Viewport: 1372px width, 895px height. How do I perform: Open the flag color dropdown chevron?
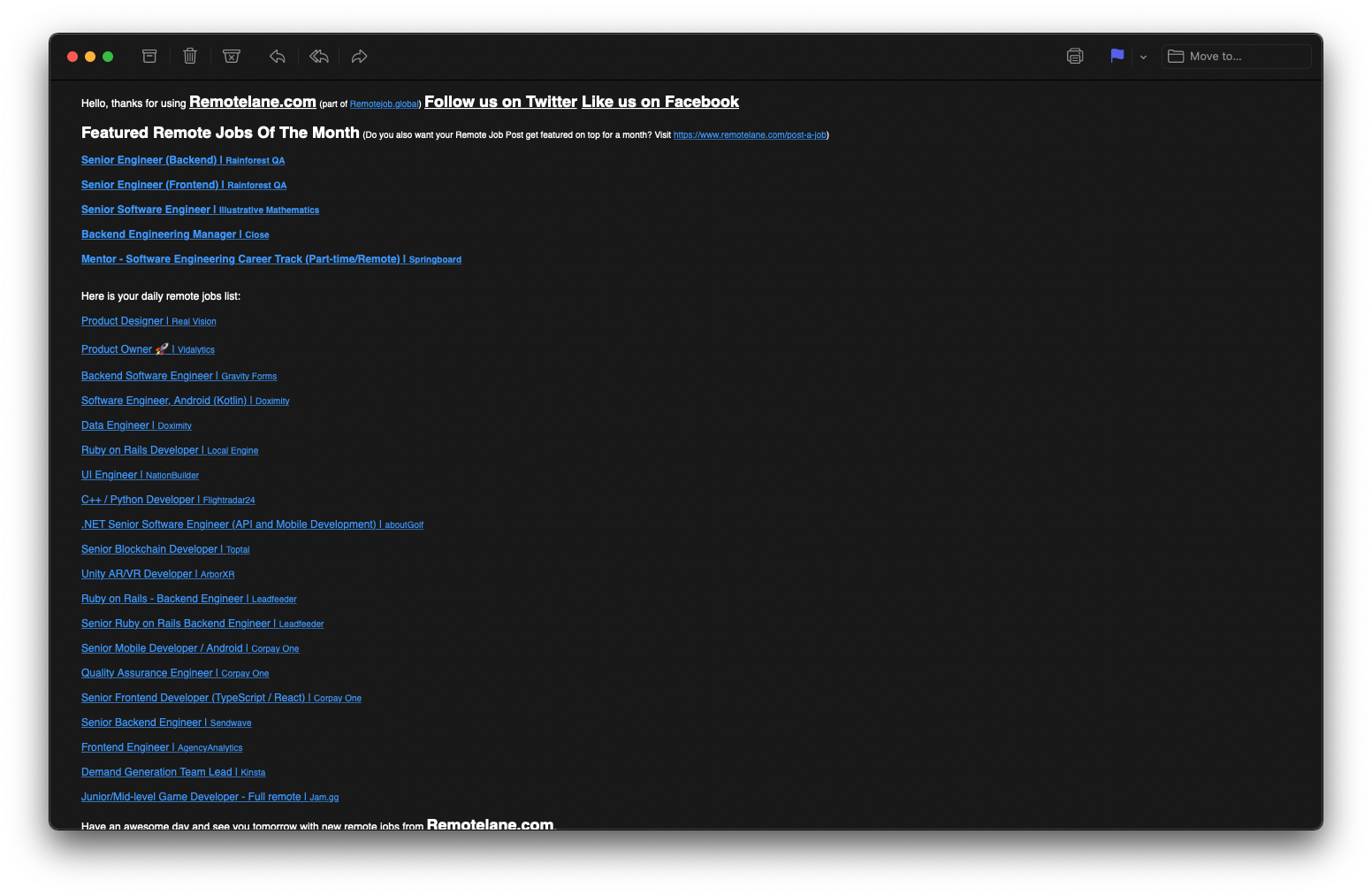click(1143, 57)
